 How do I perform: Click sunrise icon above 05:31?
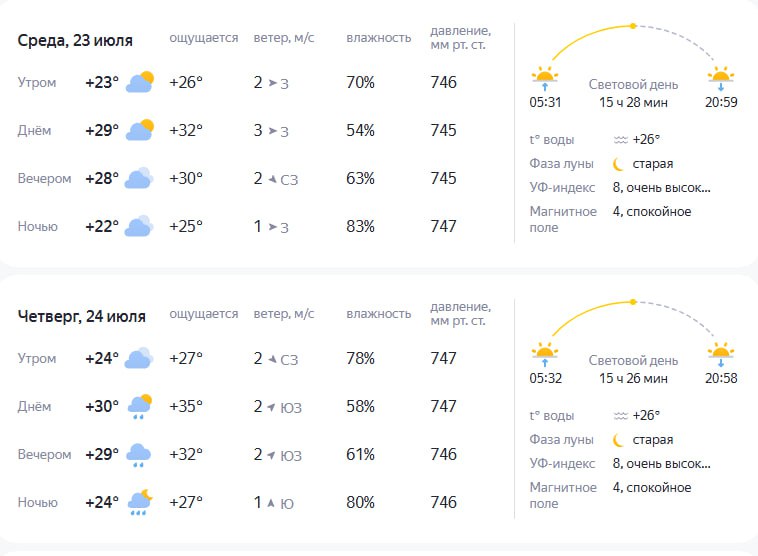tap(545, 78)
